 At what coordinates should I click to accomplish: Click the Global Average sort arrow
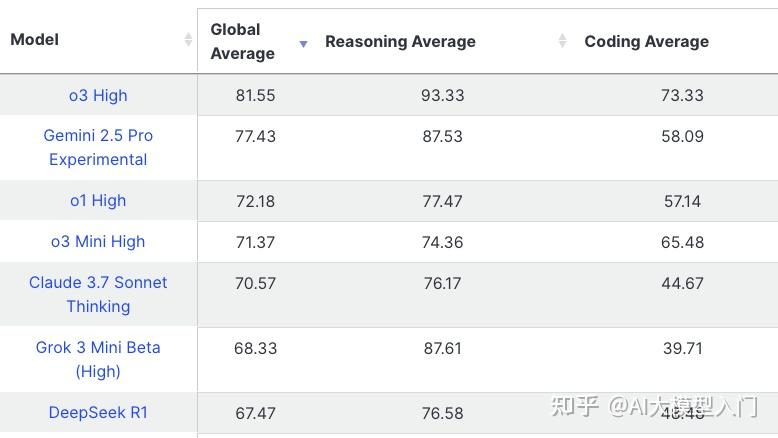303,43
